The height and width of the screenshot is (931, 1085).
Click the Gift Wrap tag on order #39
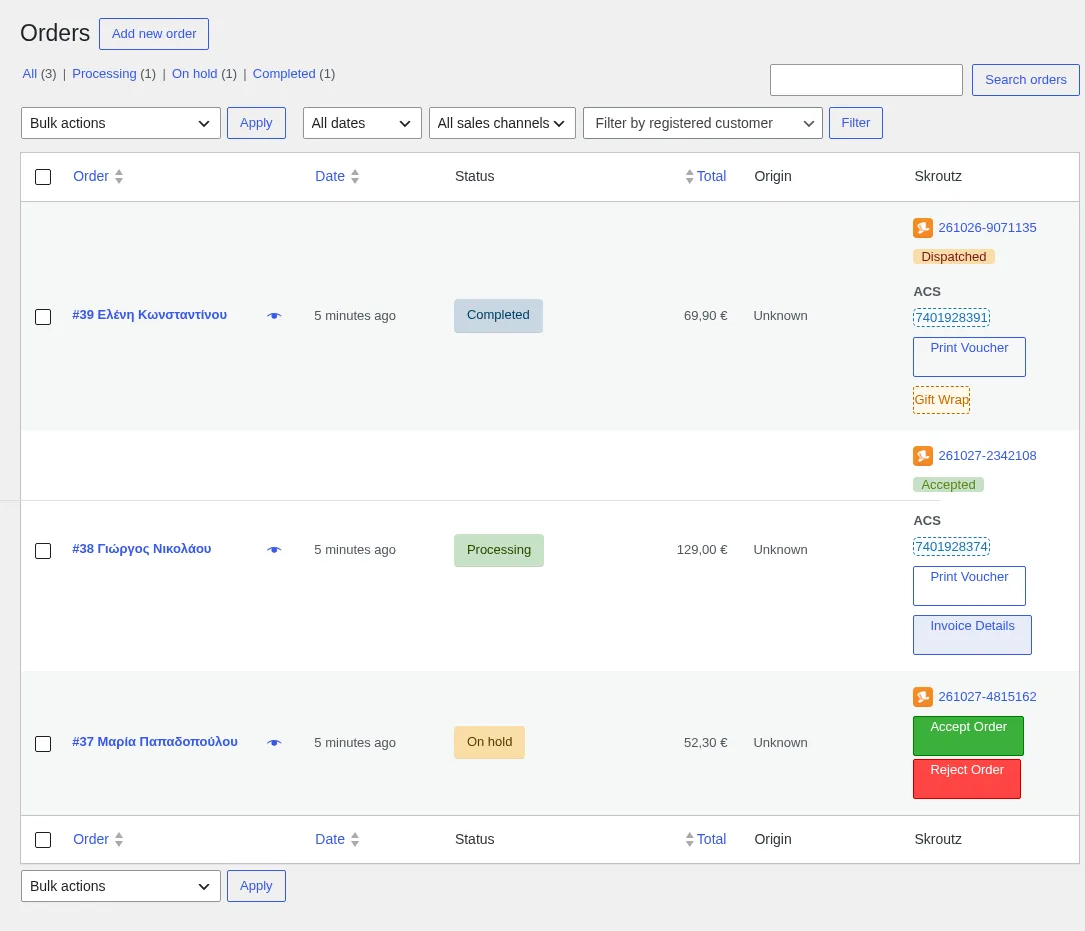pos(941,400)
